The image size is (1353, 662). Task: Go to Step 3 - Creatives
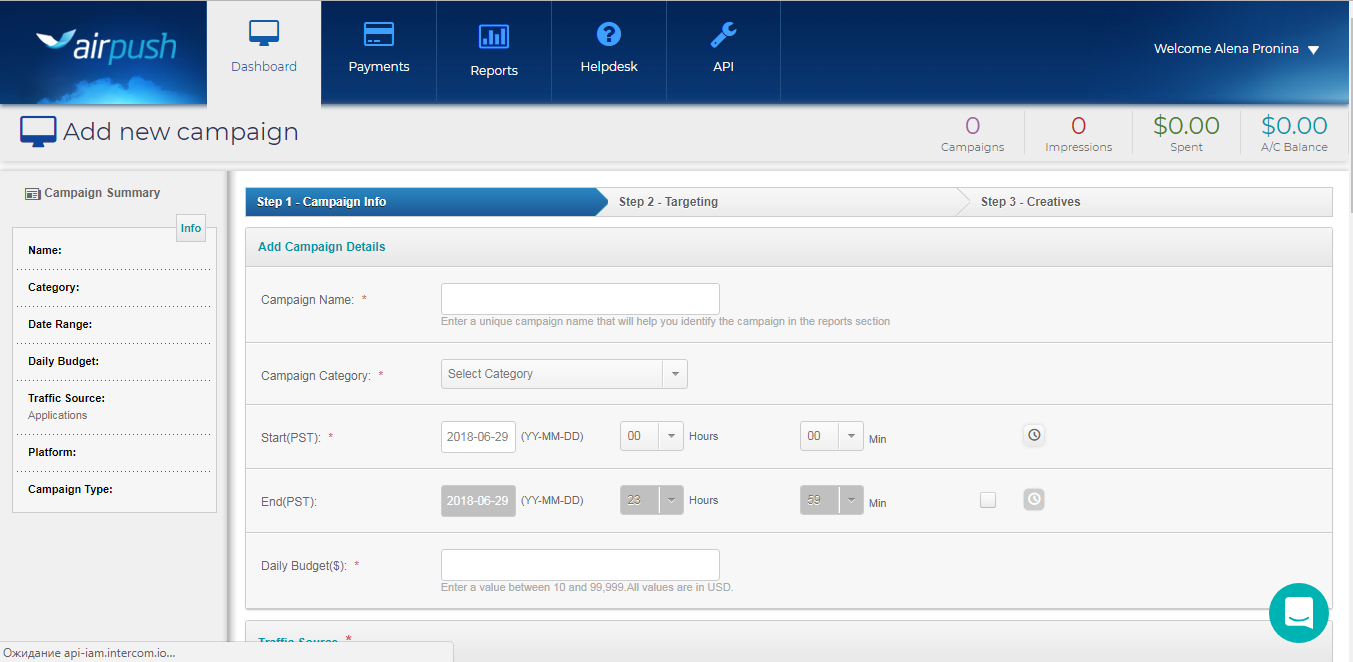click(1030, 202)
